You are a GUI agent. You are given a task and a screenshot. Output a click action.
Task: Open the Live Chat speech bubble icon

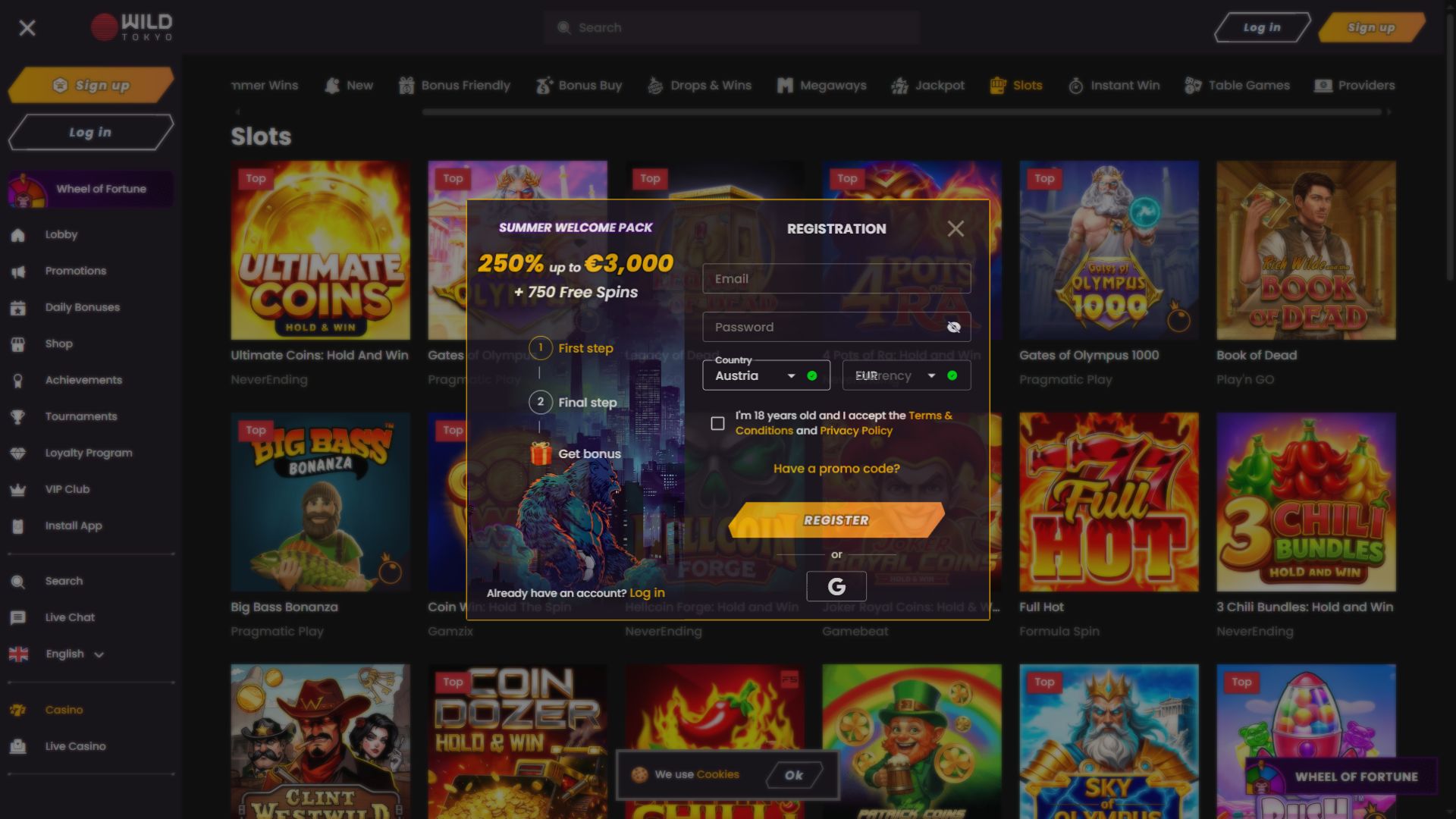point(18,618)
